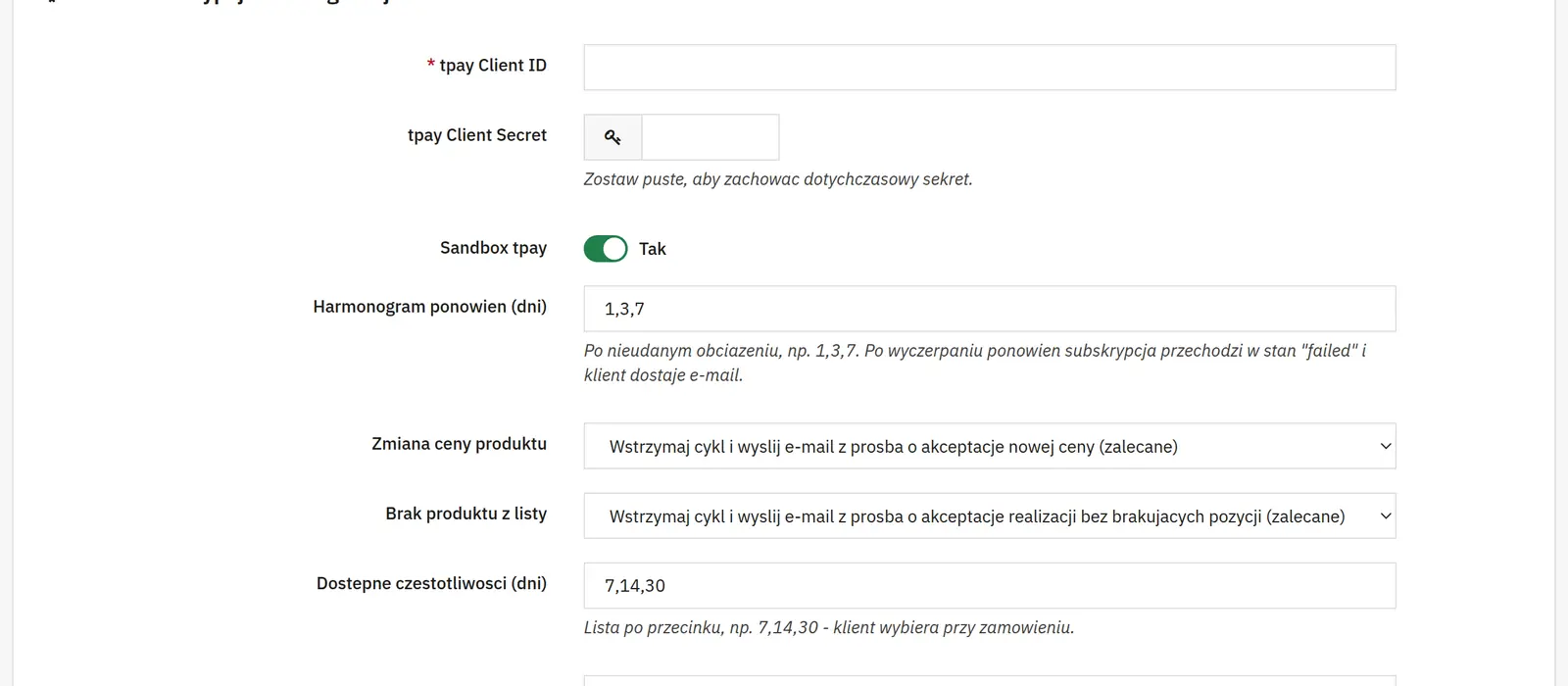Disable the Sandbox tpay switch

tap(606, 249)
